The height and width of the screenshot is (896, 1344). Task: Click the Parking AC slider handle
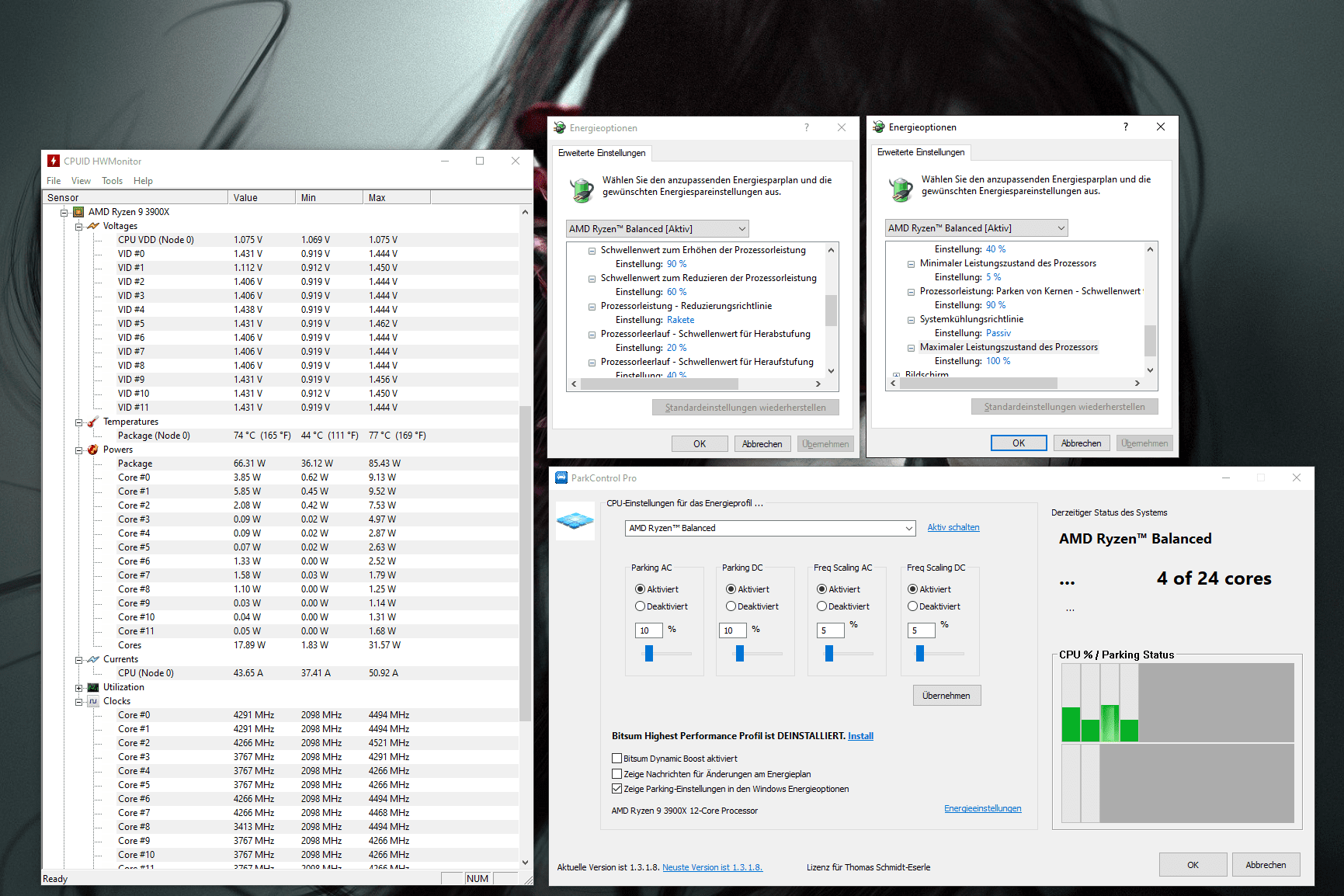pyautogui.click(x=649, y=654)
